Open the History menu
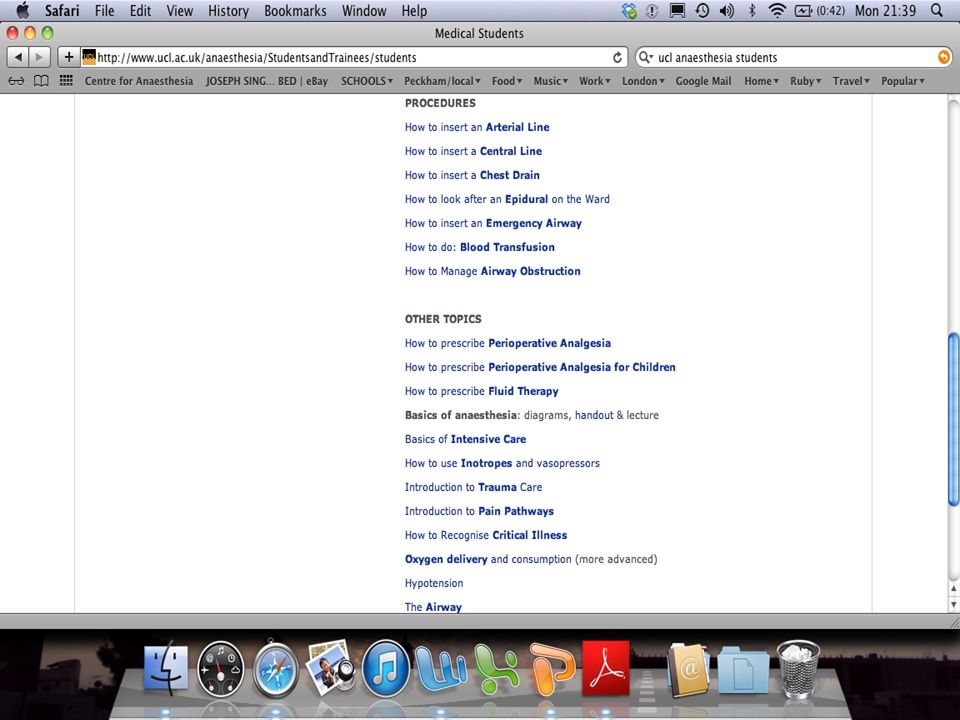Screen dimensions: 960x720 coord(228,10)
